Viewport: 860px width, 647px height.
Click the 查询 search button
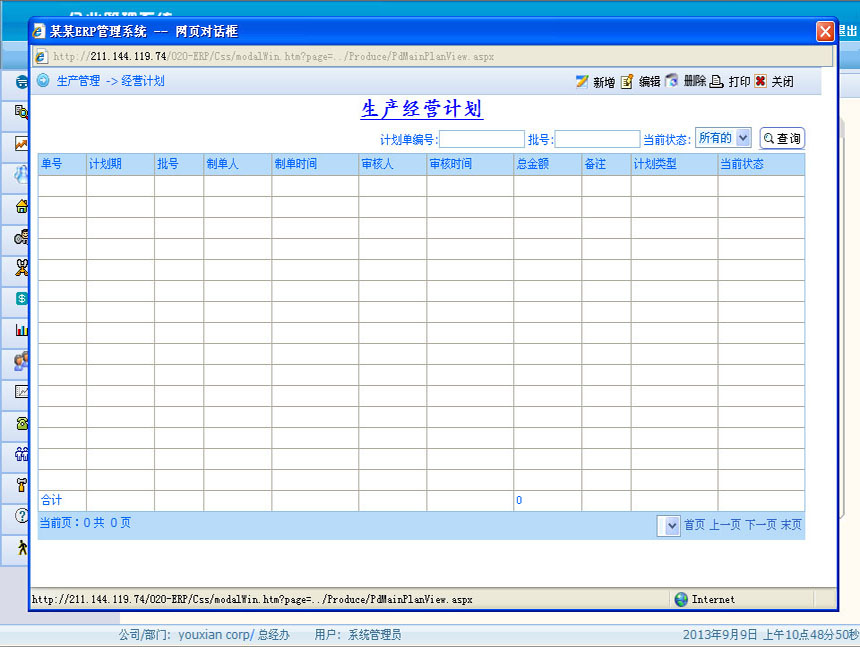[782, 139]
